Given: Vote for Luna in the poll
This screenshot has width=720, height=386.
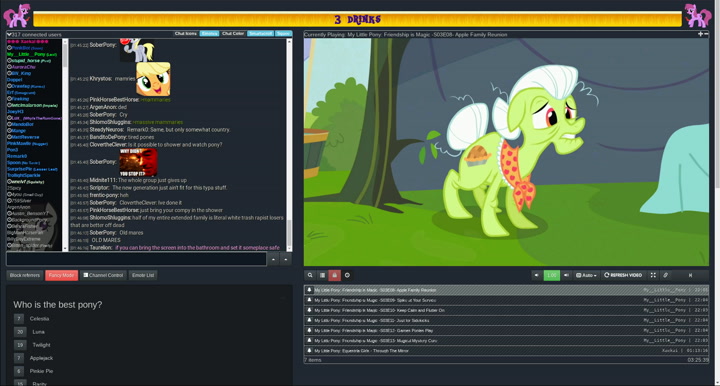Looking at the screenshot, I should coord(20,331).
